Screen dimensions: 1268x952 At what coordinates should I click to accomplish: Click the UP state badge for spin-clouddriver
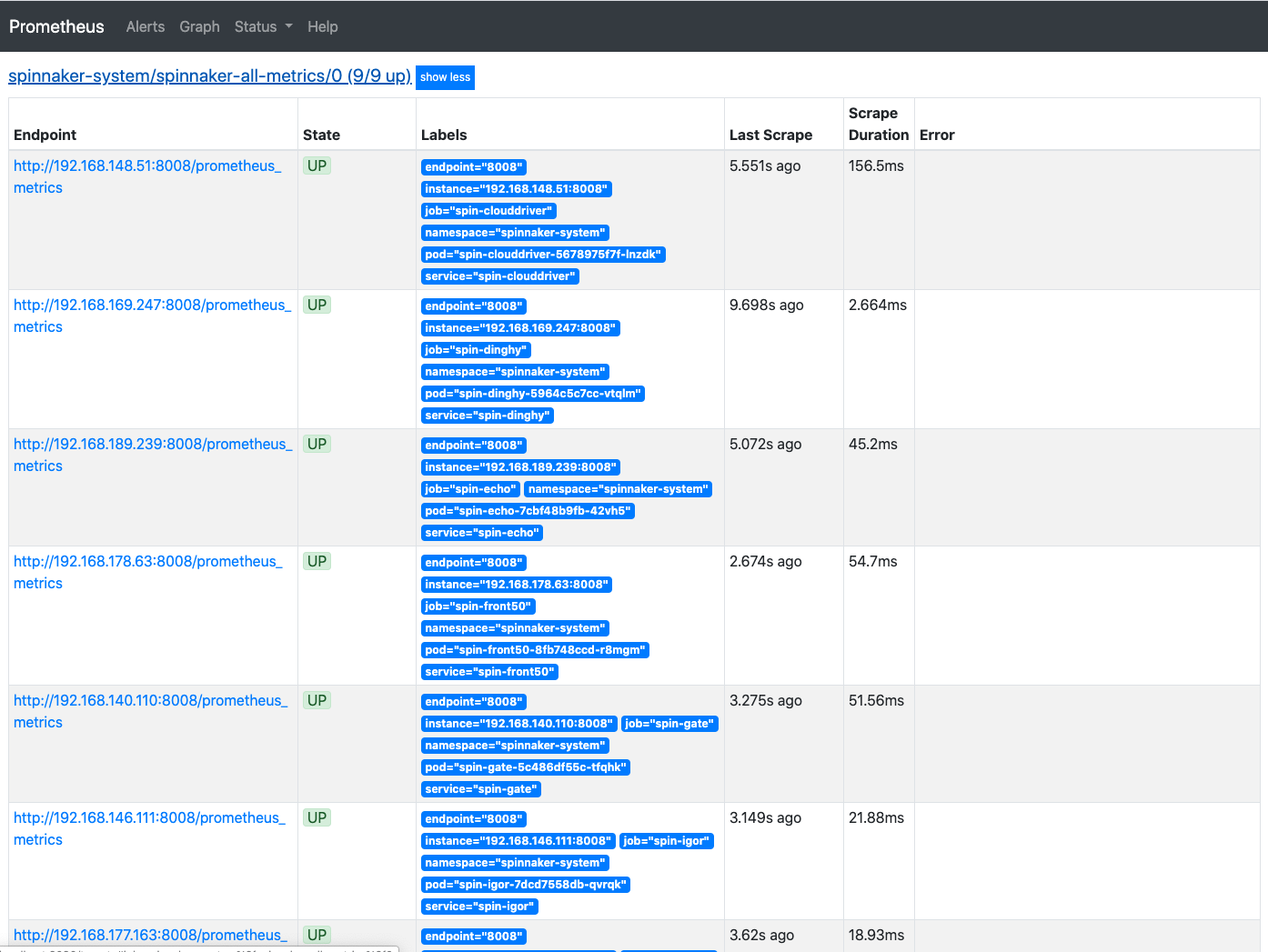[x=317, y=165]
